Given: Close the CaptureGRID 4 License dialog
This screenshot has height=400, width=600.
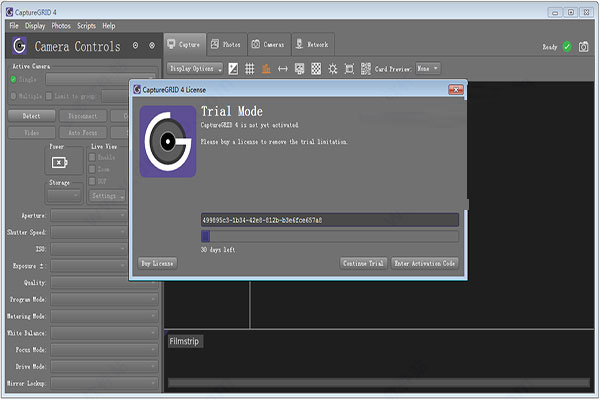Looking at the screenshot, I should (x=456, y=90).
